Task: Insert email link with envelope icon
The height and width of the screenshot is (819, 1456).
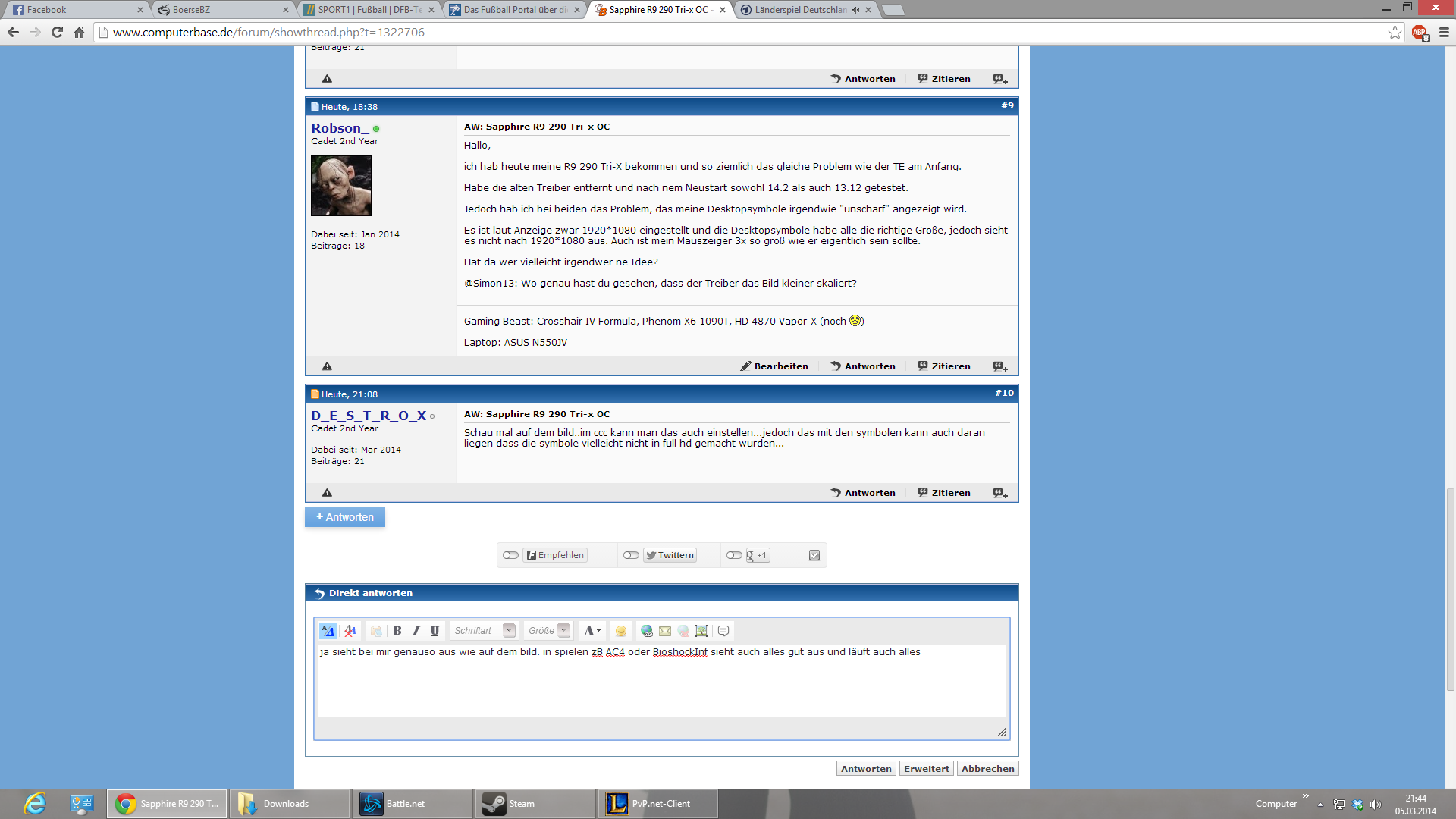Action: point(665,631)
